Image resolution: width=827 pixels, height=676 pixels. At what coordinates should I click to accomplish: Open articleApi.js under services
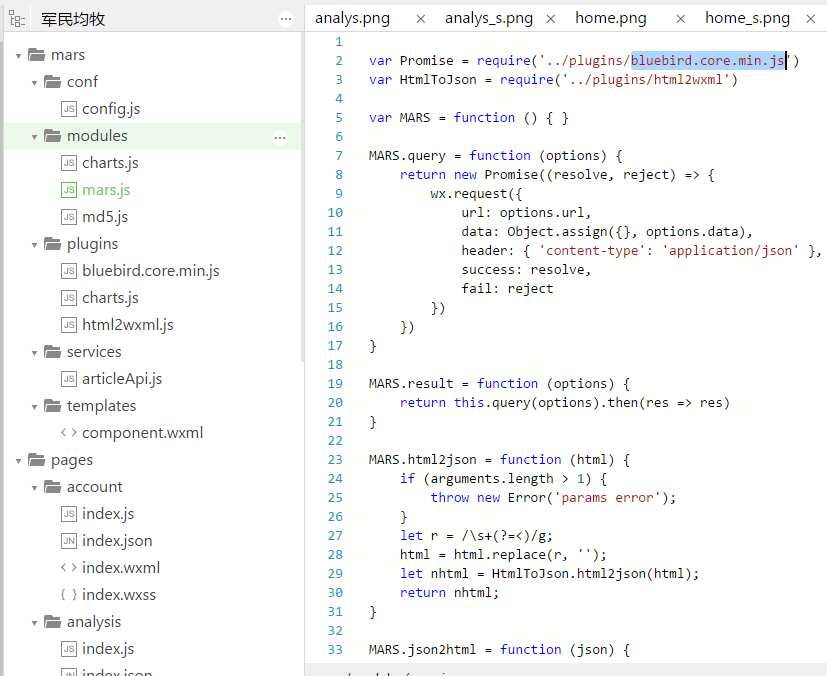(x=122, y=379)
